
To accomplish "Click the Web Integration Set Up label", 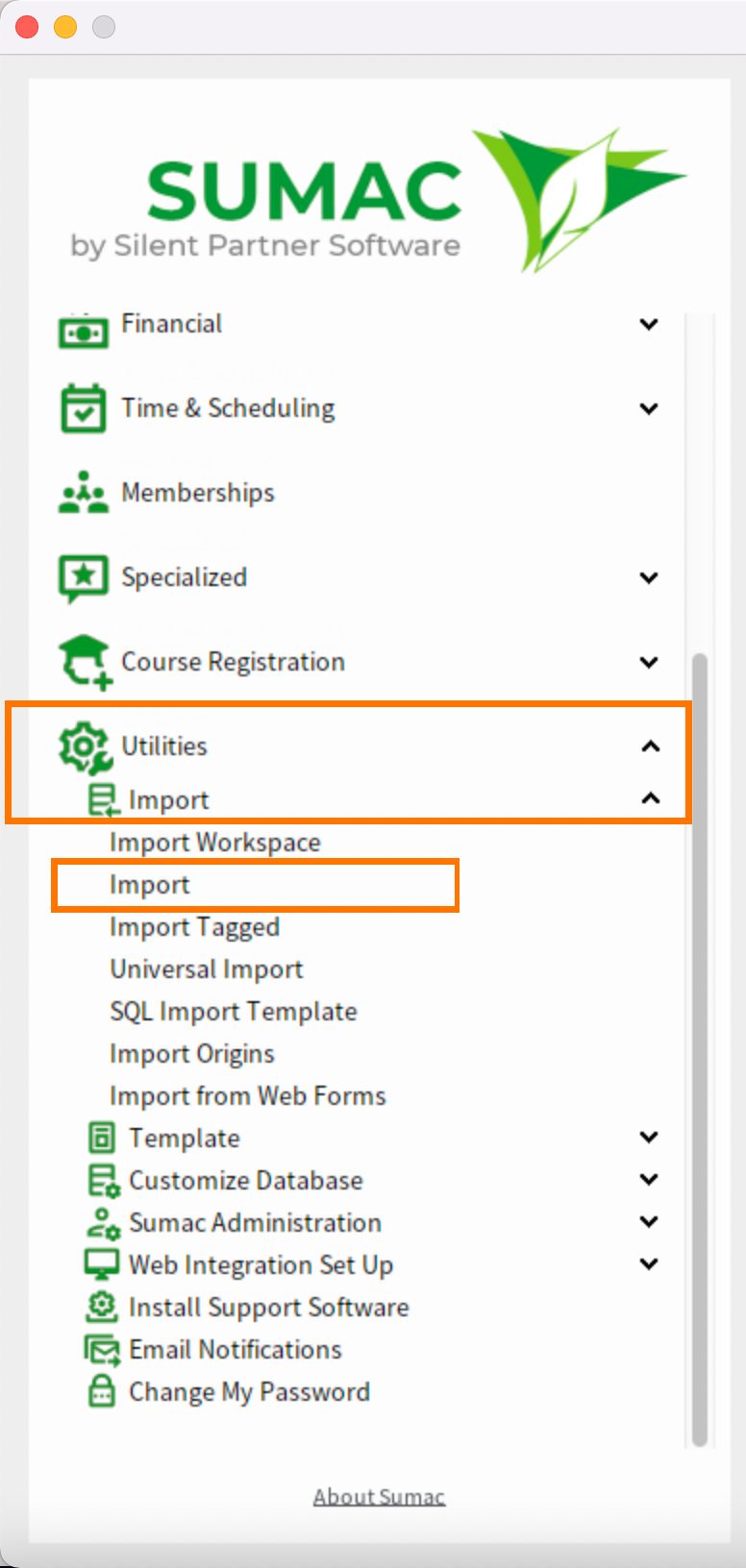I will click(x=261, y=1265).
